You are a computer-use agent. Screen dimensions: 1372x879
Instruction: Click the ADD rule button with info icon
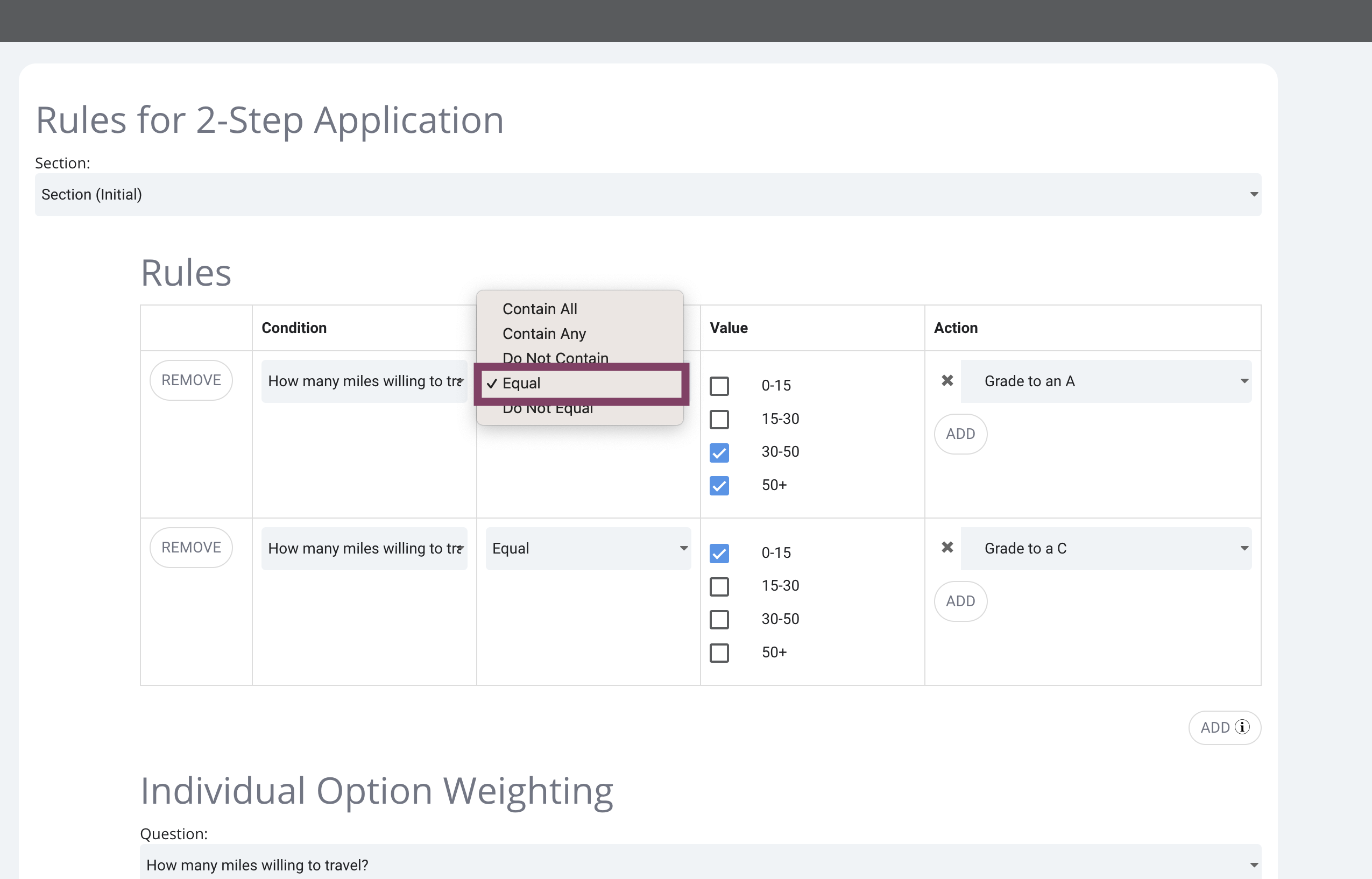(1225, 728)
